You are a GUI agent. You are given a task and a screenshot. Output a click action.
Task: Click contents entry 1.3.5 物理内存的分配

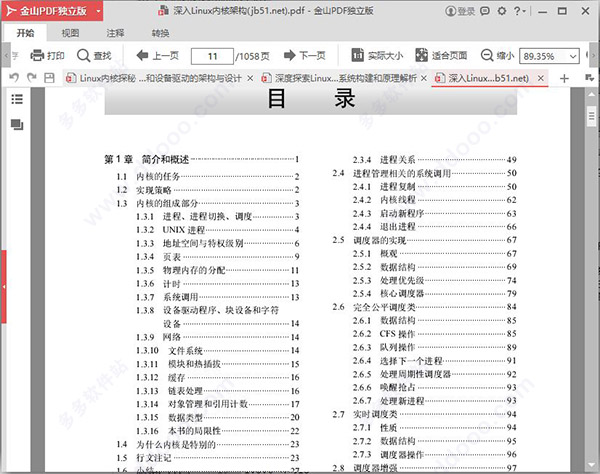217,270
